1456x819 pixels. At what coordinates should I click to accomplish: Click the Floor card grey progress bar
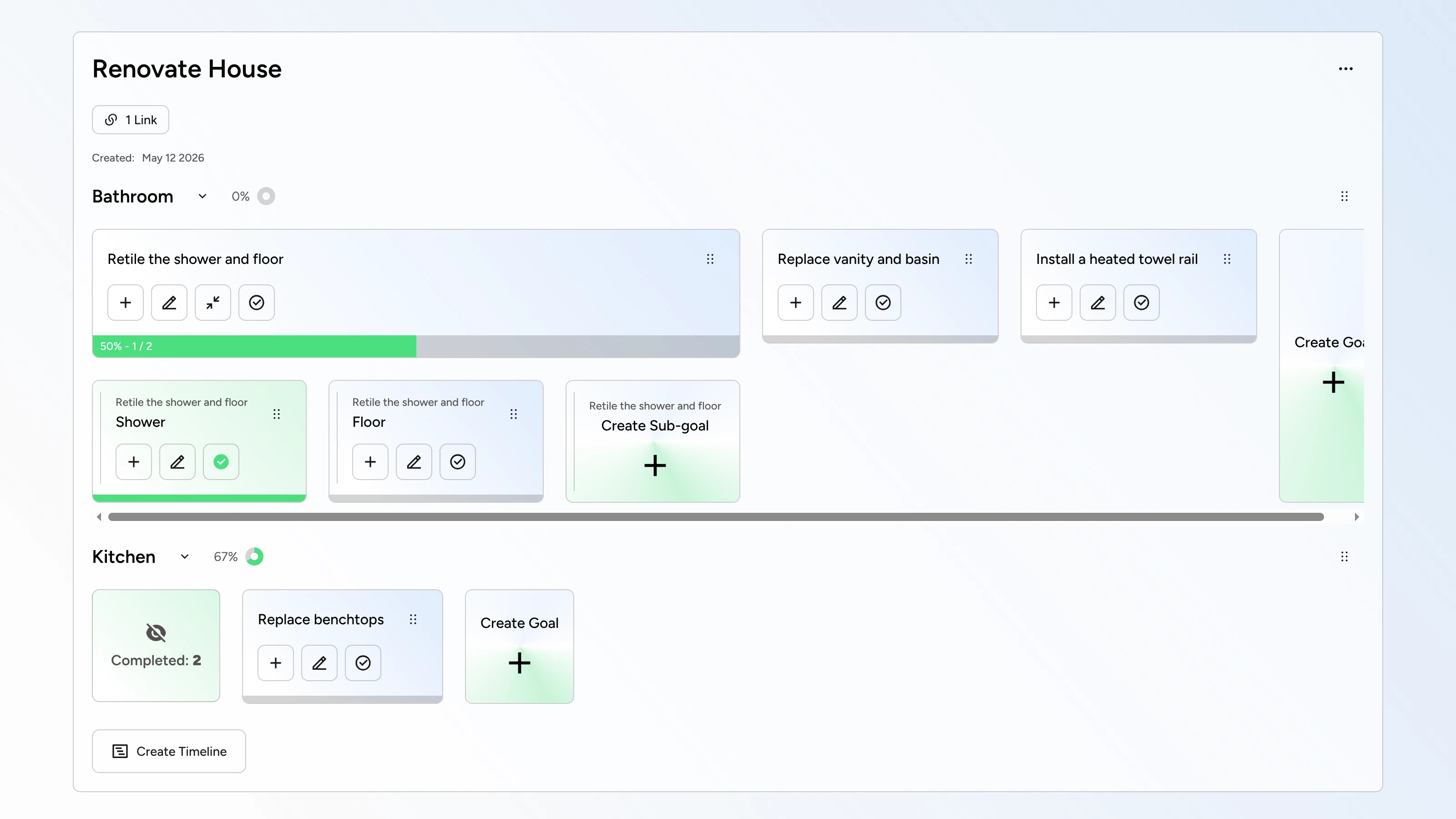point(436,499)
